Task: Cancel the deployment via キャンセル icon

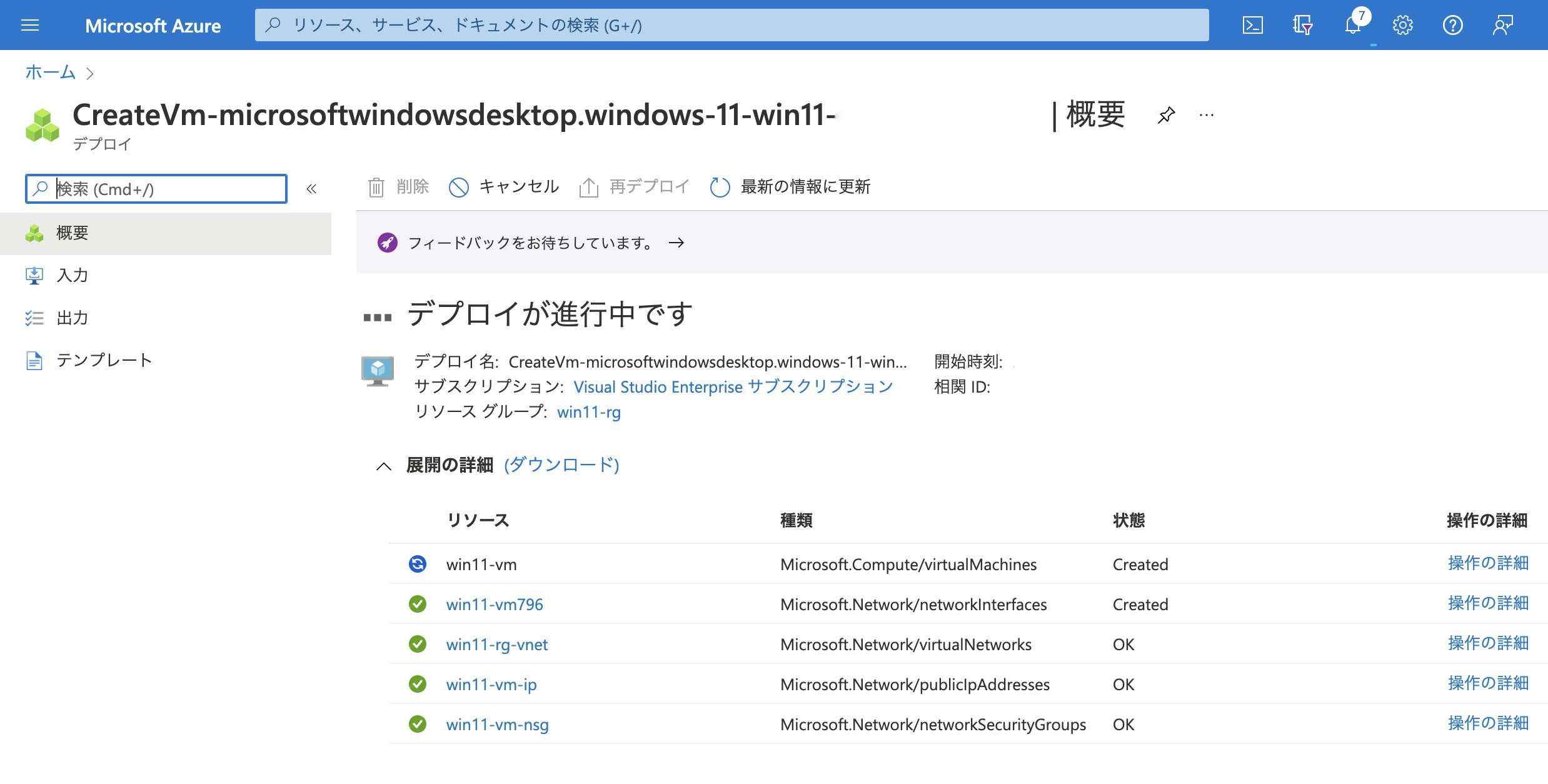Action: pos(460,186)
